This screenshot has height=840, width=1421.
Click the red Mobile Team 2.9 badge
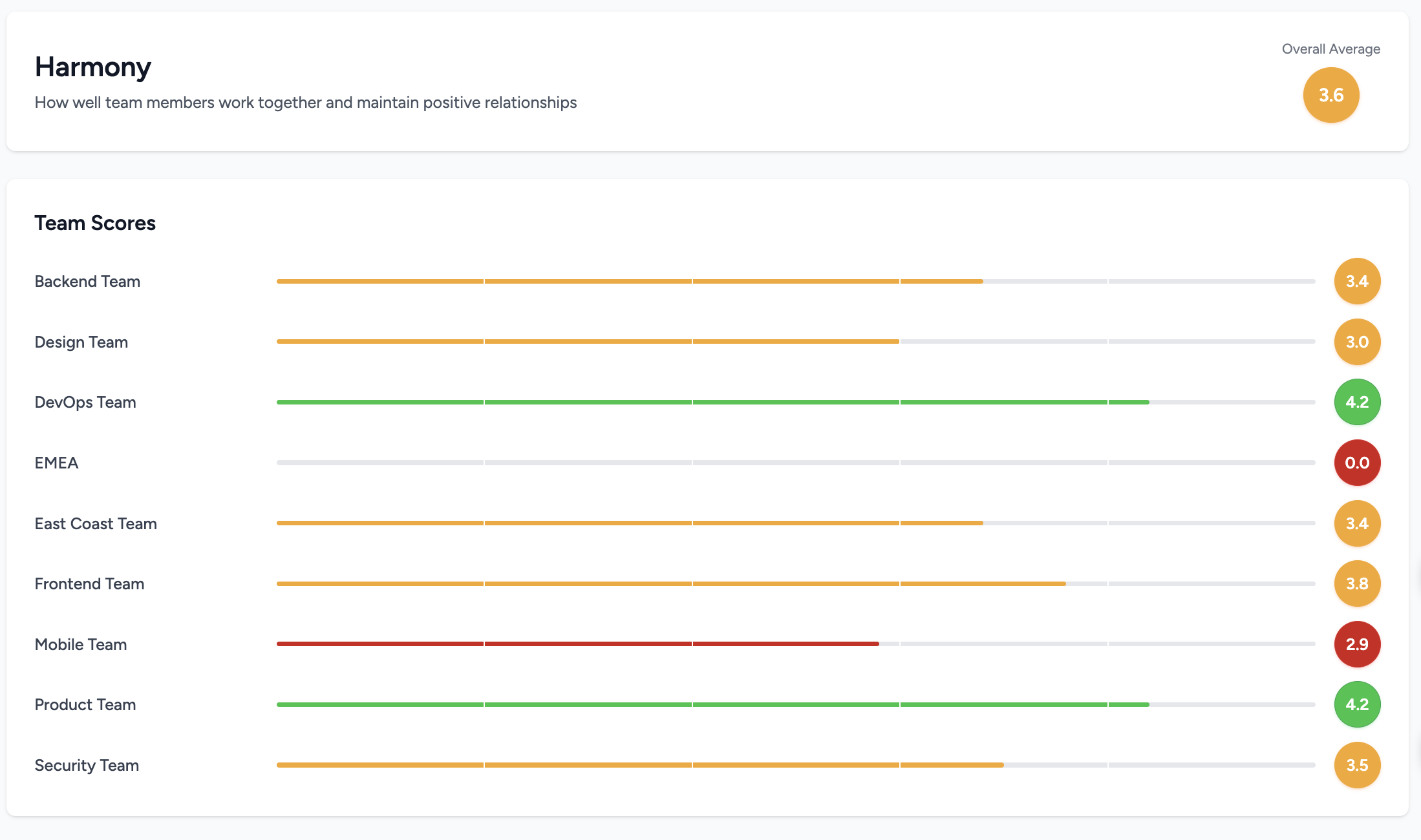coord(1357,644)
